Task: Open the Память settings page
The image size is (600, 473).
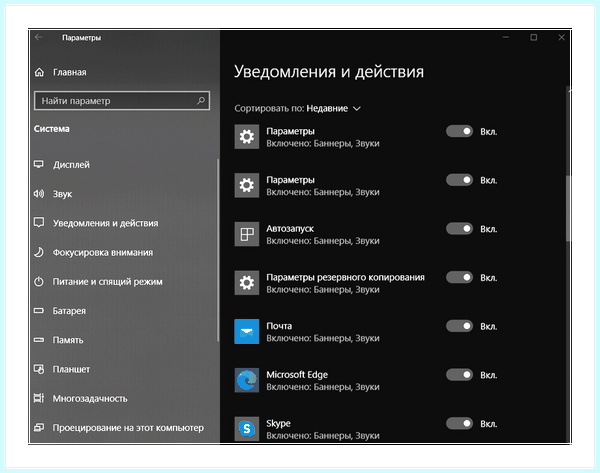Action: point(68,340)
